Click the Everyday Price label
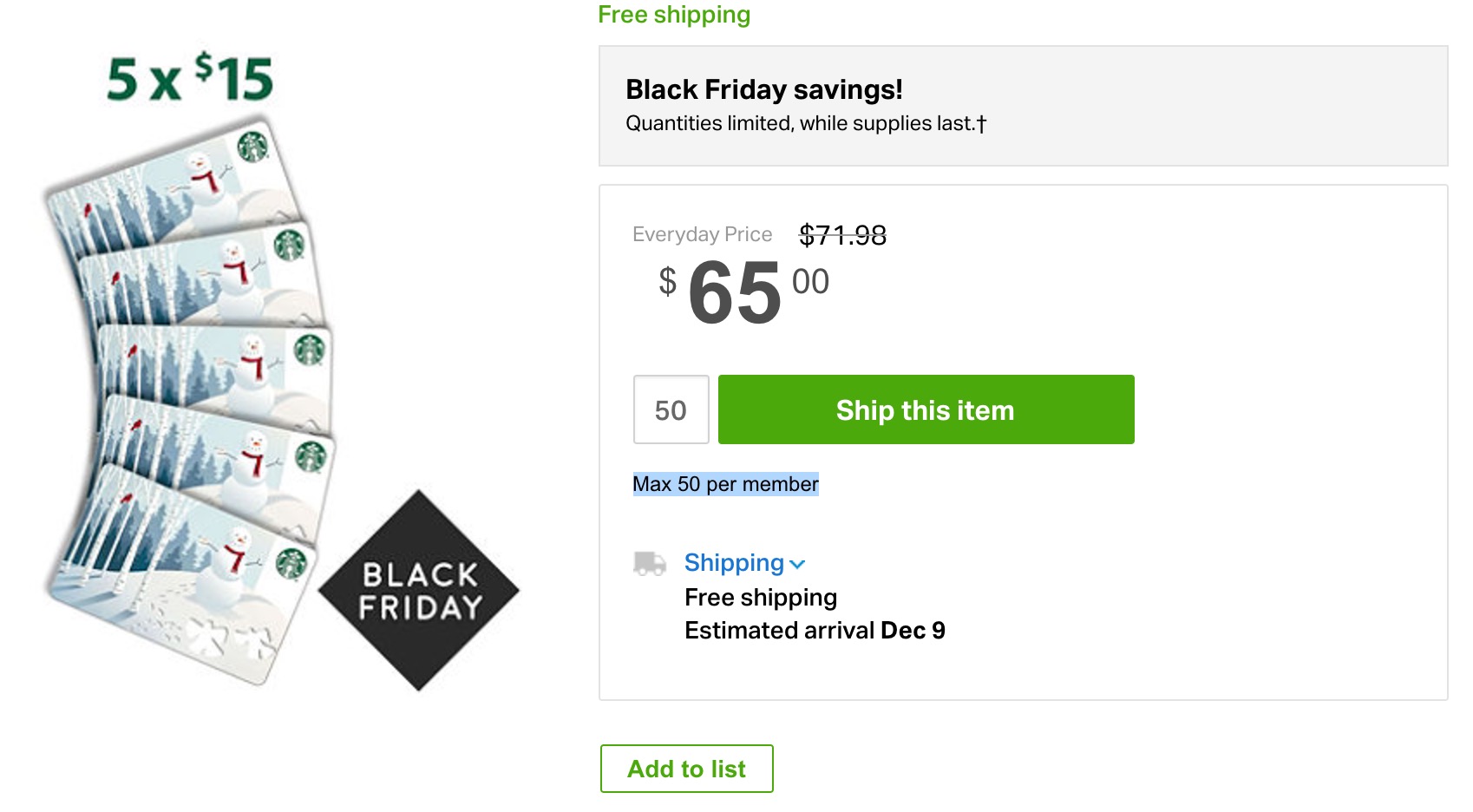 (702, 235)
